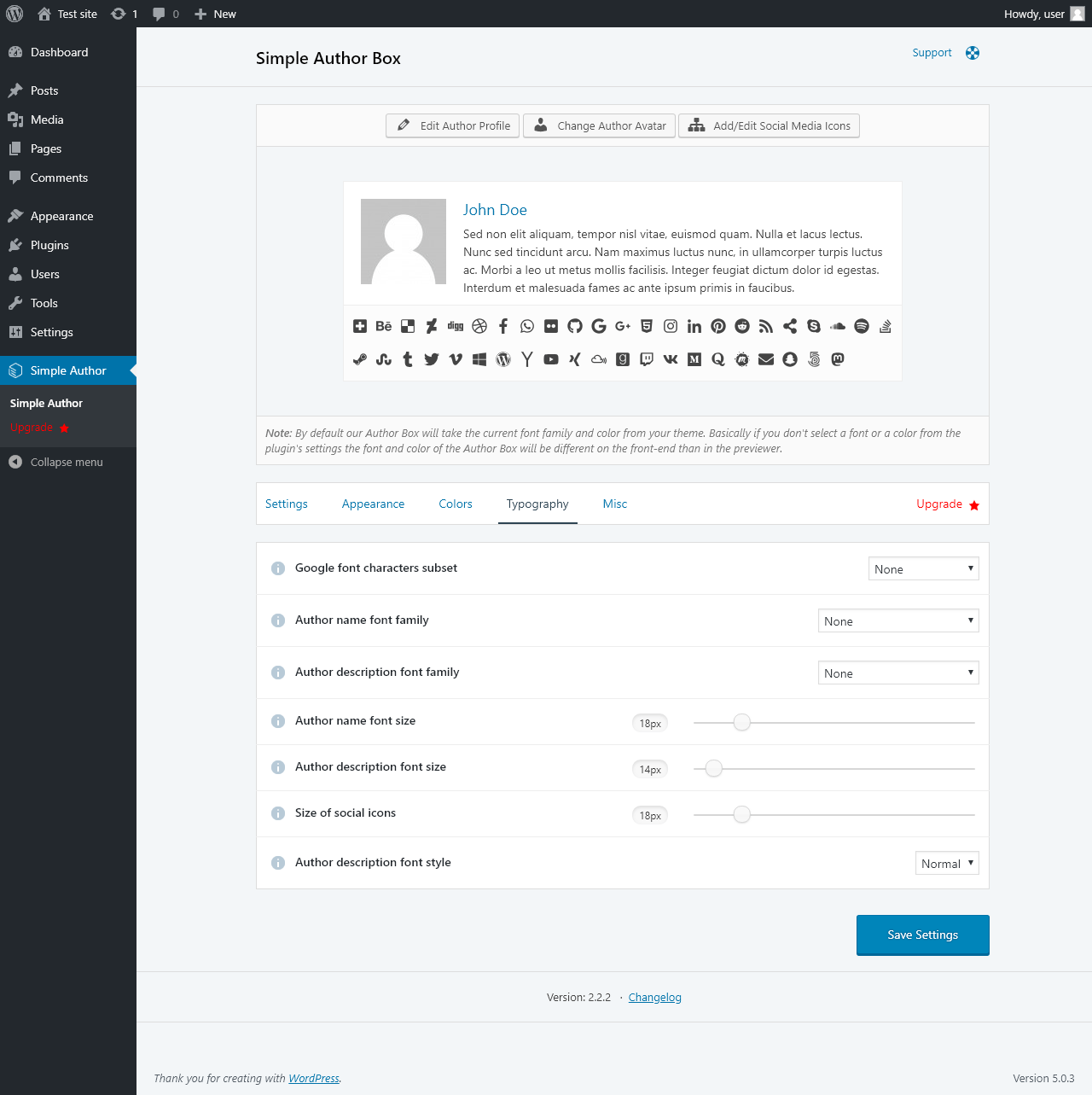
Task: Click the + New item in the admin bar
Action: 215,14
